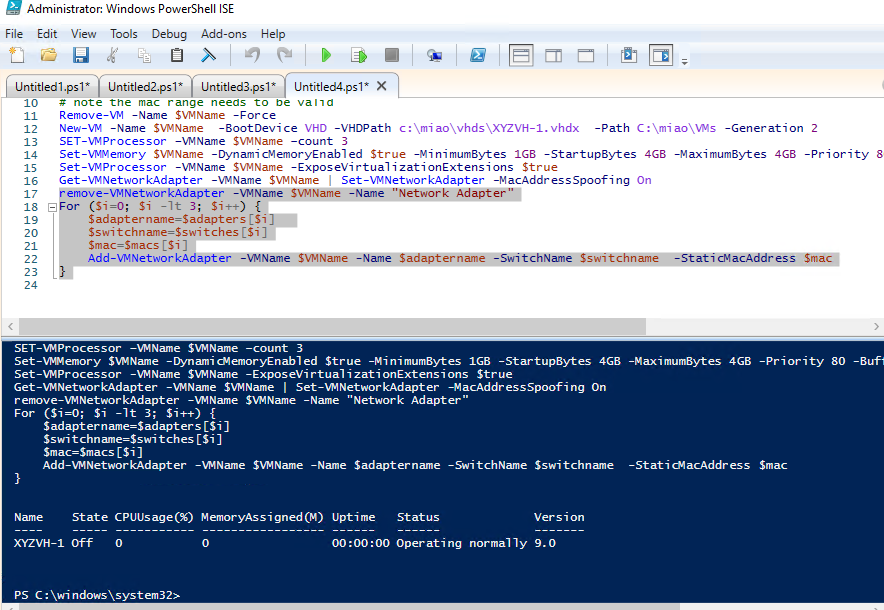The width and height of the screenshot is (884, 610).
Task: Click the Open script folder icon
Action: click(49, 55)
